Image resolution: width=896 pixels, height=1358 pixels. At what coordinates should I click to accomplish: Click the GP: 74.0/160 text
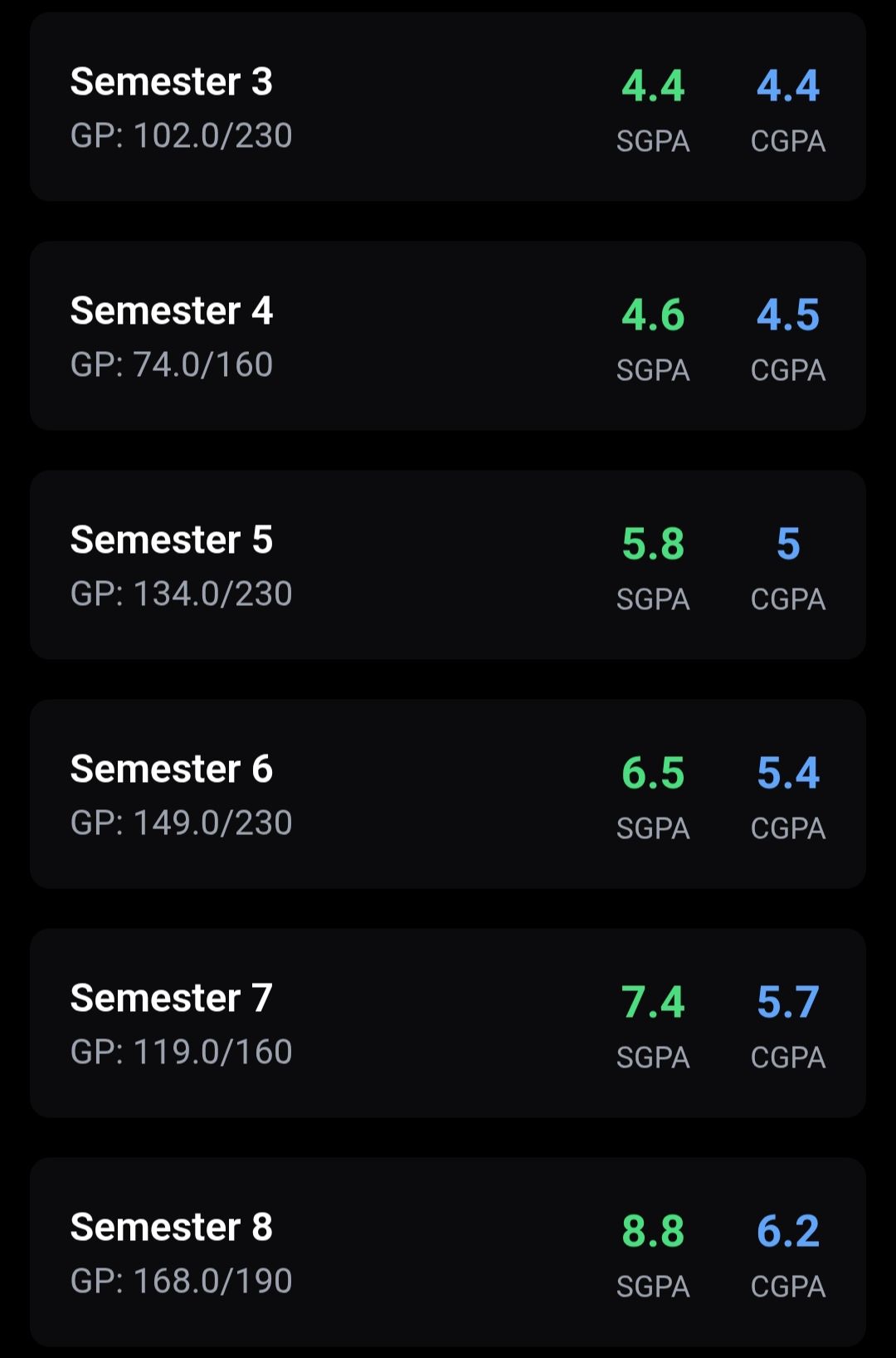pyautogui.click(x=172, y=365)
